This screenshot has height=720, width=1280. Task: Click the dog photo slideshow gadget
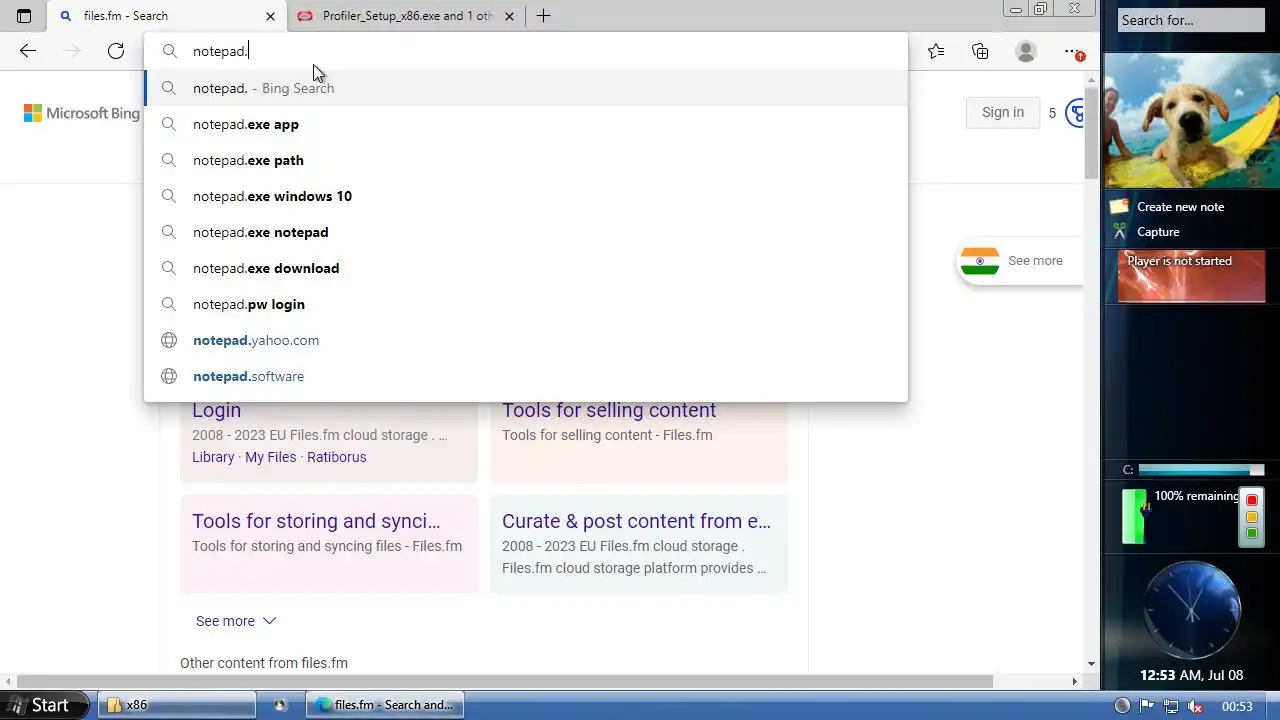pyautogui.click(x=1191, y=120)
